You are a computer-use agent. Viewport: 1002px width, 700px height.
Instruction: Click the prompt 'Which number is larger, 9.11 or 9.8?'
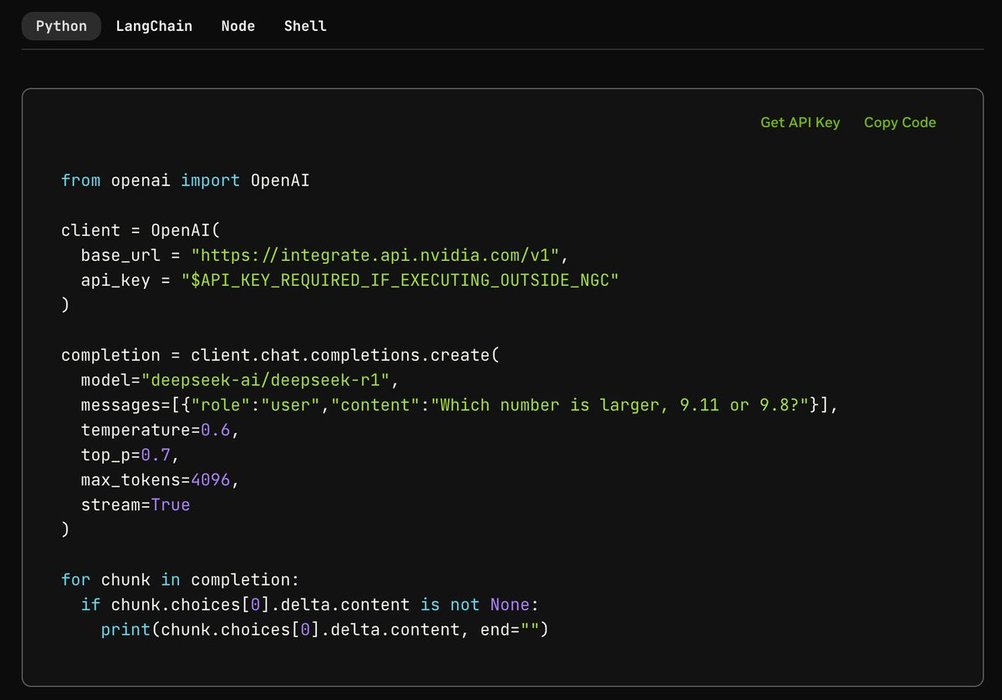coord(620,405)
